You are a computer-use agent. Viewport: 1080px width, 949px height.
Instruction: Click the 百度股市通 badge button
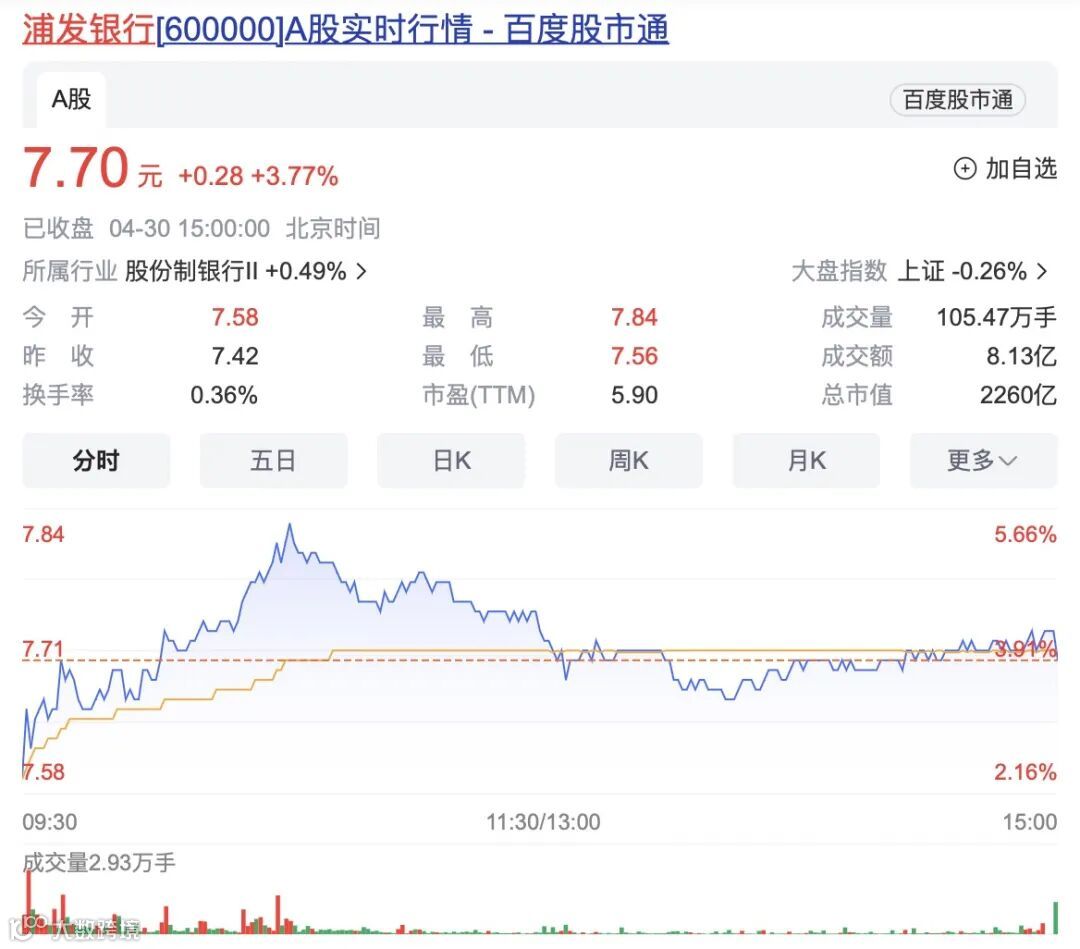tap(957, 100)
